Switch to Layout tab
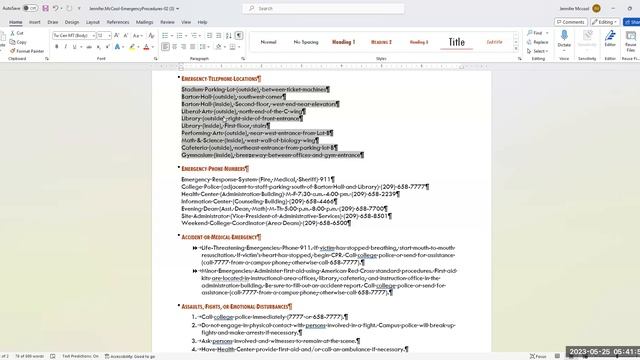Image resolution: width=640 pixels, height=360 pixels. (93, 22)
